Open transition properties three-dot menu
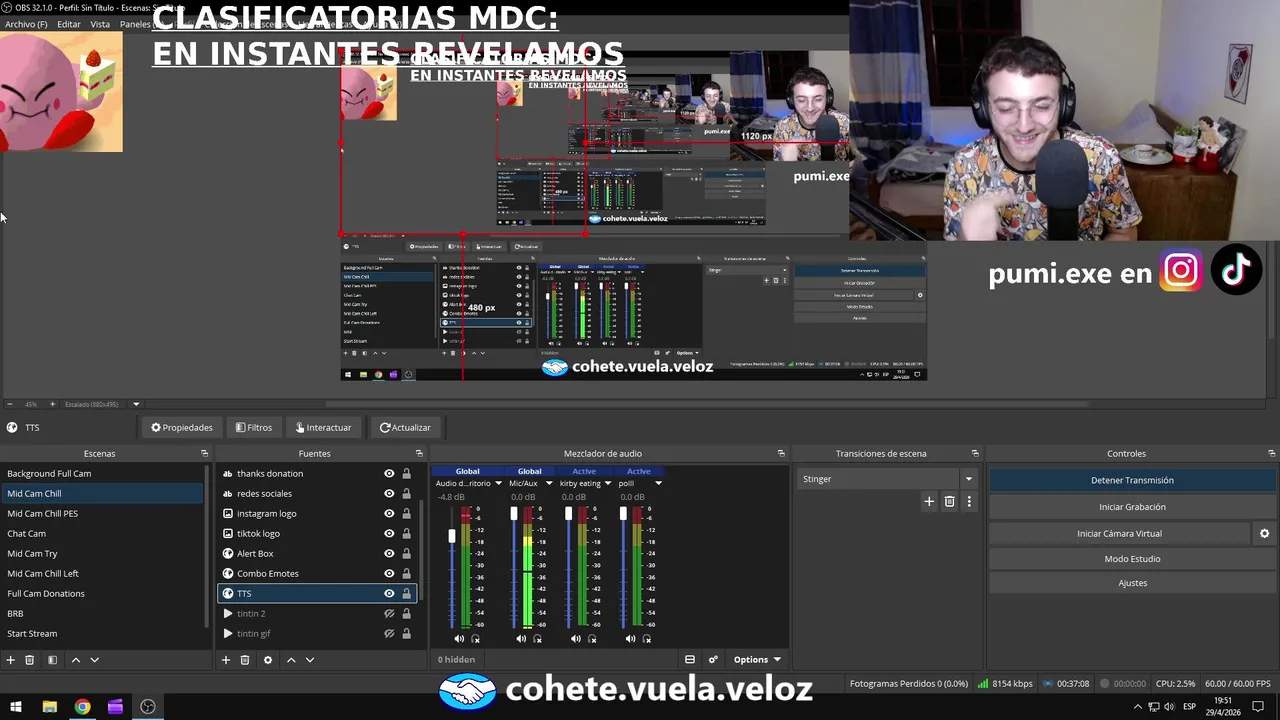 pos(968,501)
